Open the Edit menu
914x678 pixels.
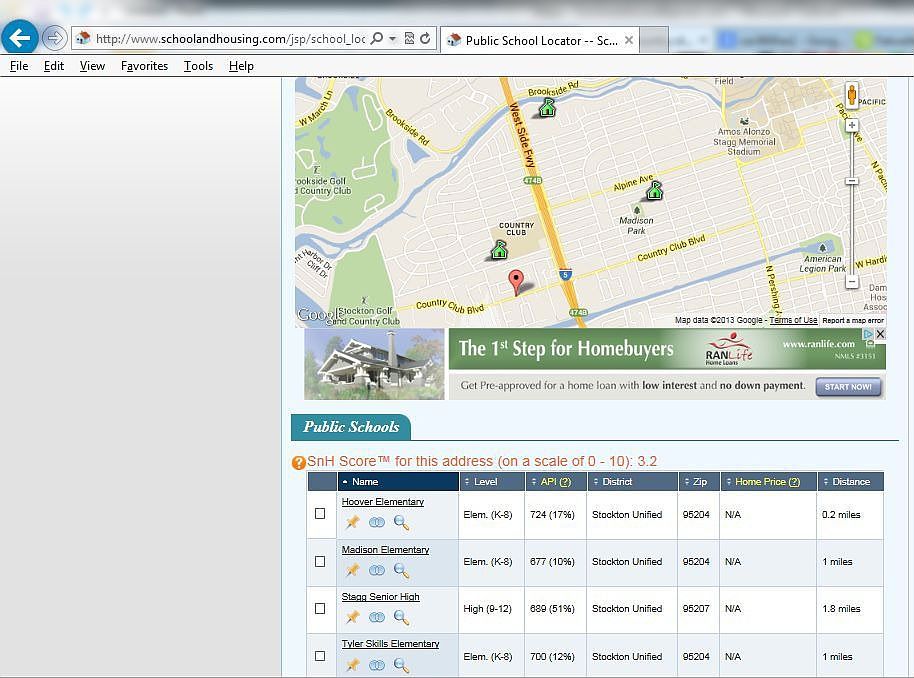pyautogui.click(x=54, y=66)
